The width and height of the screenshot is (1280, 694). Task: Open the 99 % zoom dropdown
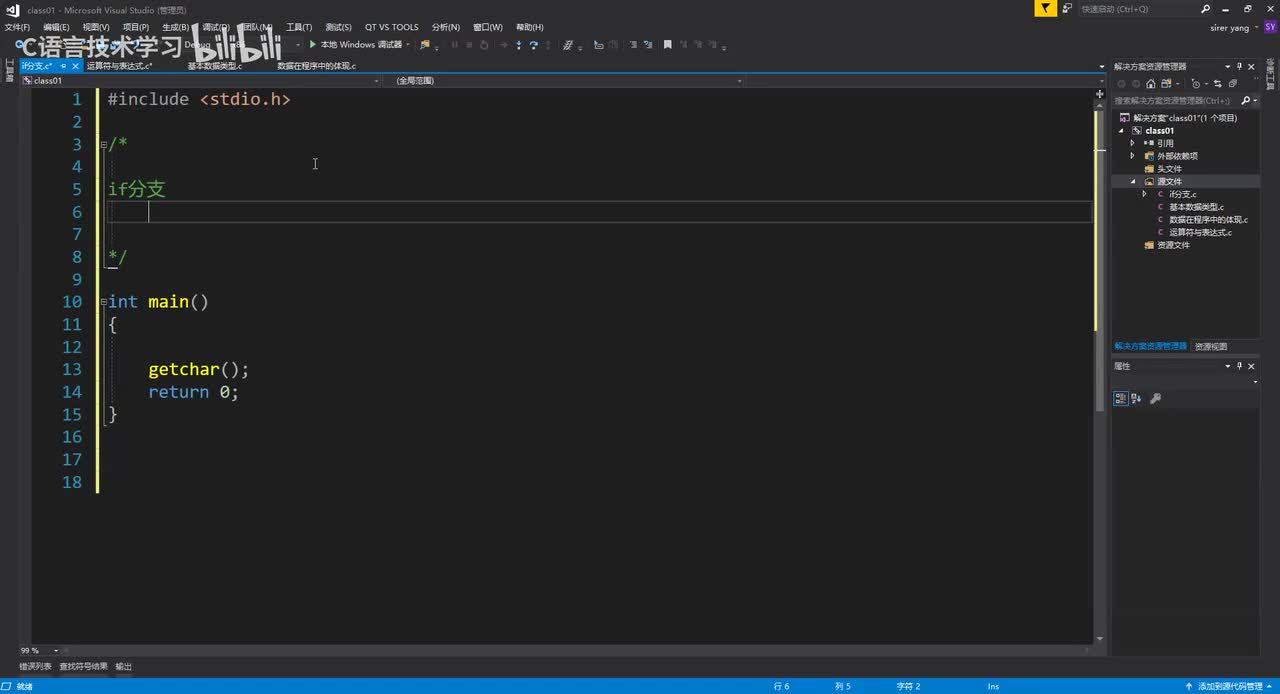55,650
